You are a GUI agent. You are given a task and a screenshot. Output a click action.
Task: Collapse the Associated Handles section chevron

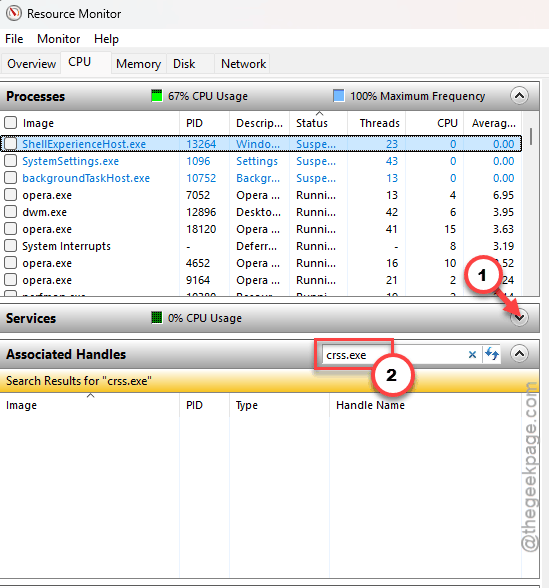[519, 354]
